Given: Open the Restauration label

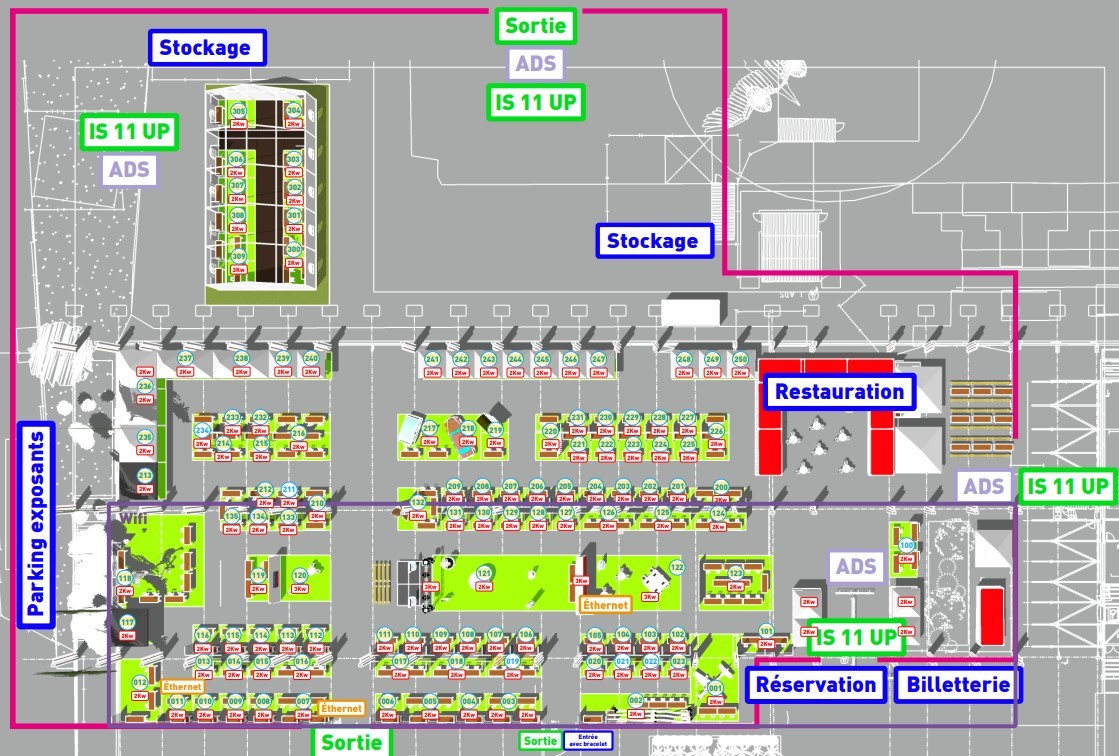Looking at the screenshot, I should [x=839, y=392].
